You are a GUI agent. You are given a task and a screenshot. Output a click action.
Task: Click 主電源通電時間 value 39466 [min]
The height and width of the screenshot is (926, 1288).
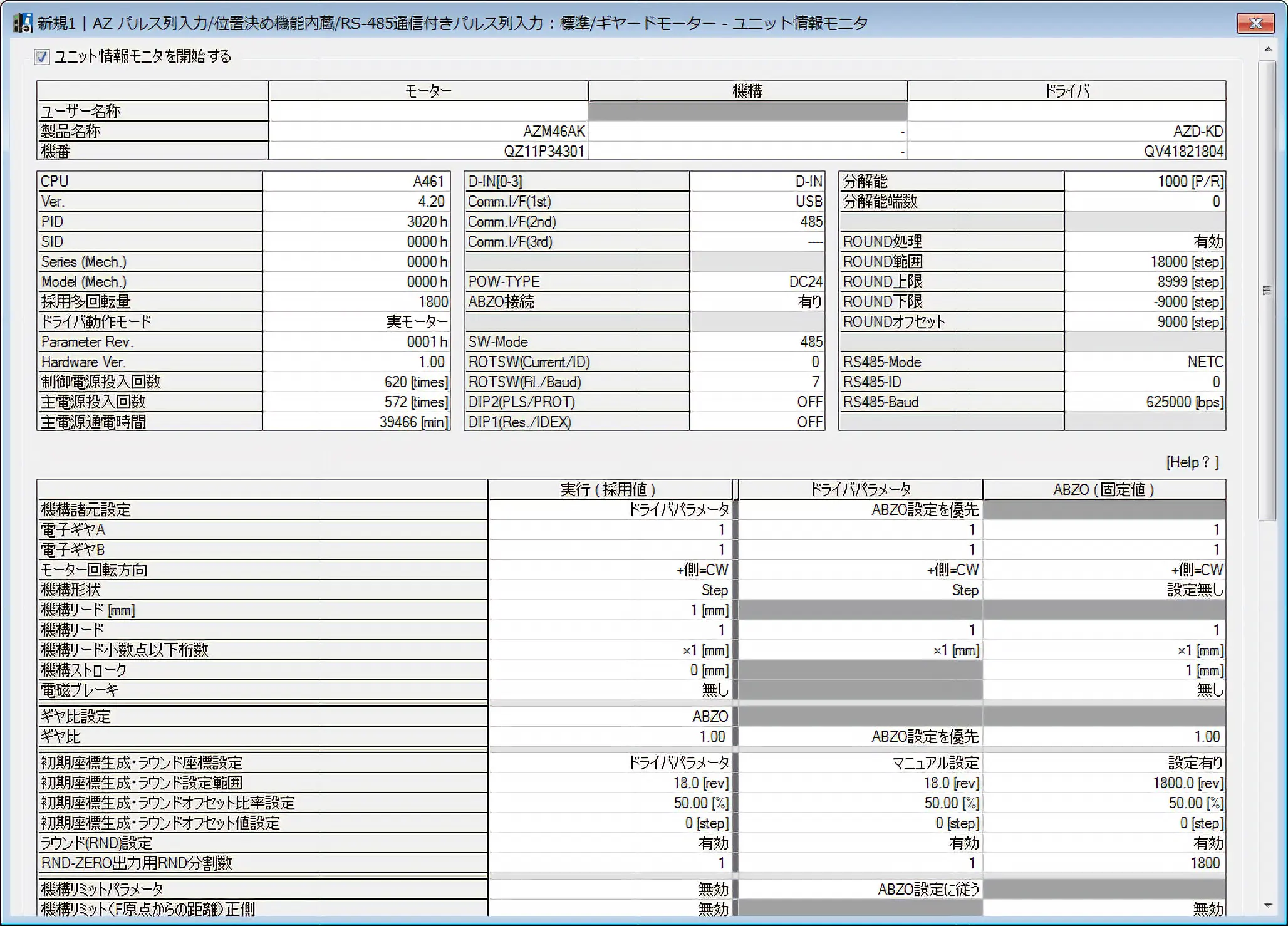[x=414, y=422]
